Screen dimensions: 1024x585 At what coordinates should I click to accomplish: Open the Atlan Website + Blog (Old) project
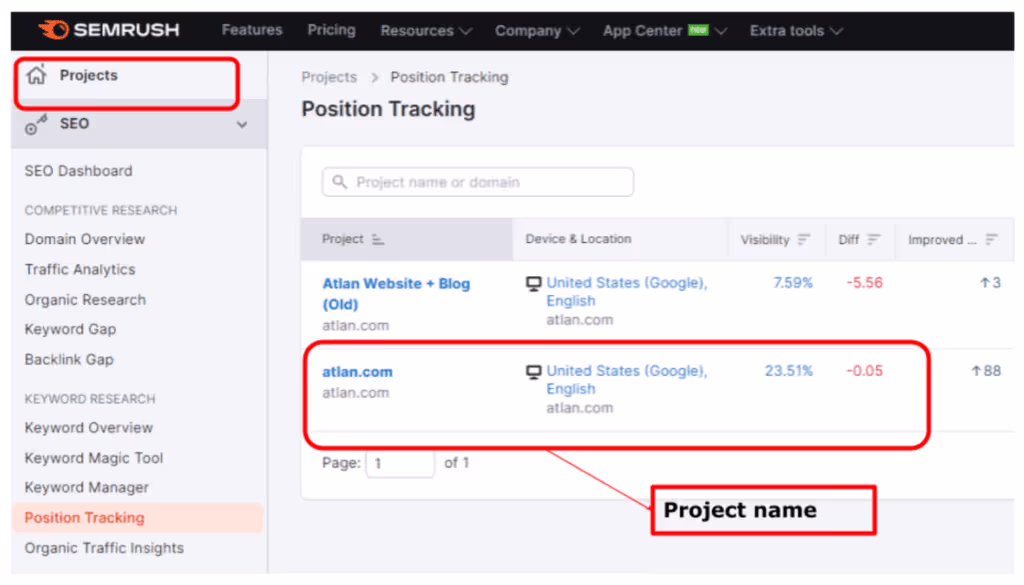point(396,294)
